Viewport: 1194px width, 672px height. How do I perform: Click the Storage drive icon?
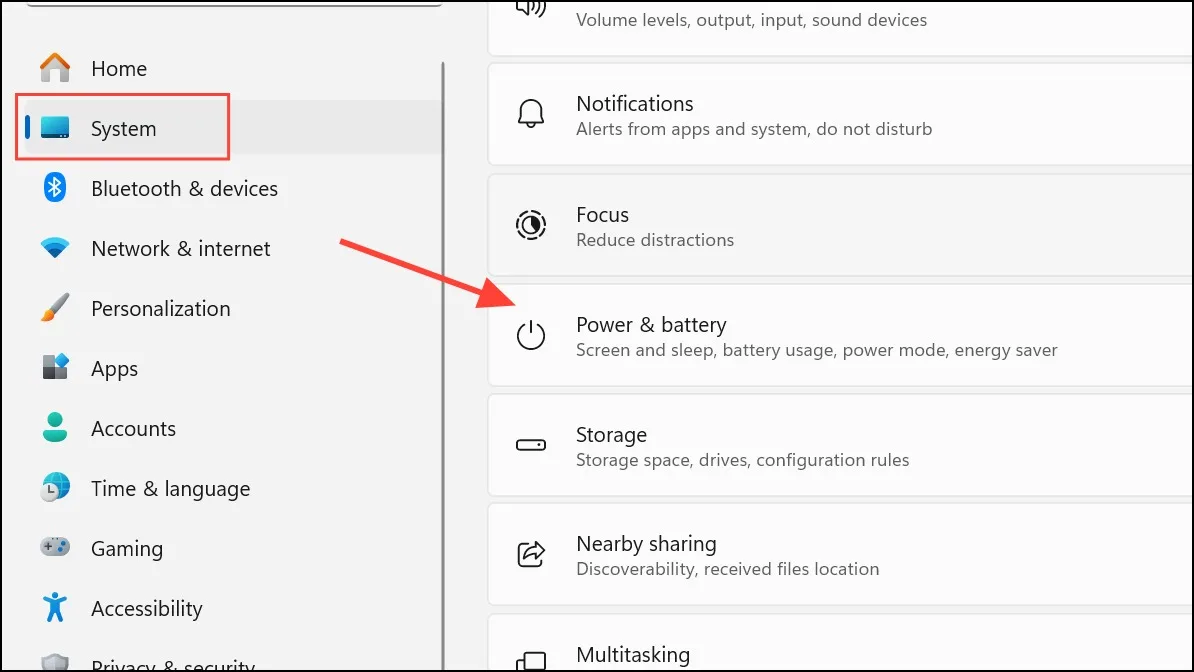[531, 445]
